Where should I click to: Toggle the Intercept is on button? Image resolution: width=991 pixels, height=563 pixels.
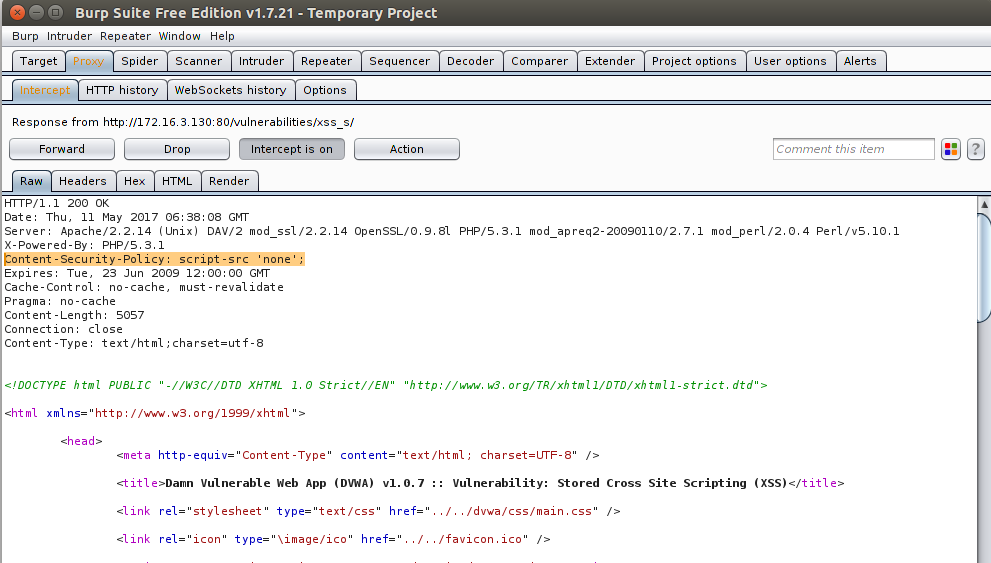(x=291, y=149)
